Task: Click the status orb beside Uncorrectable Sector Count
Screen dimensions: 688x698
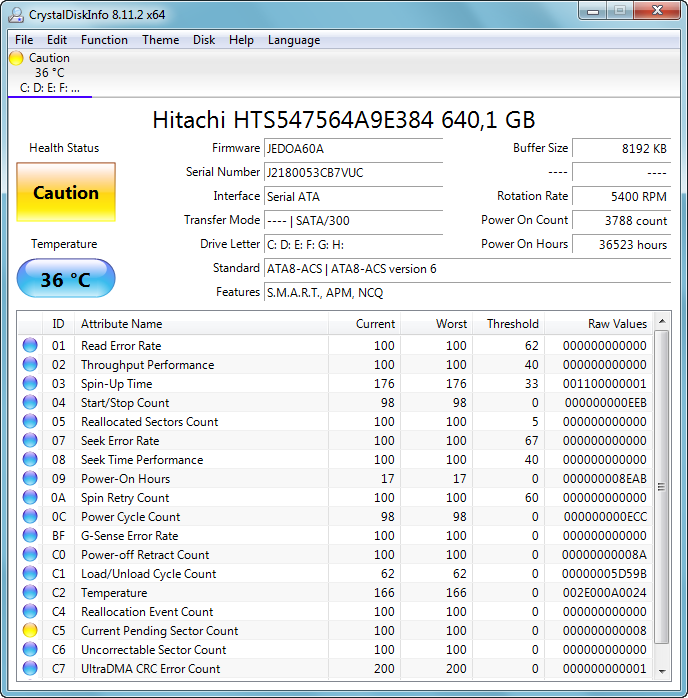Action: [30, 649]
